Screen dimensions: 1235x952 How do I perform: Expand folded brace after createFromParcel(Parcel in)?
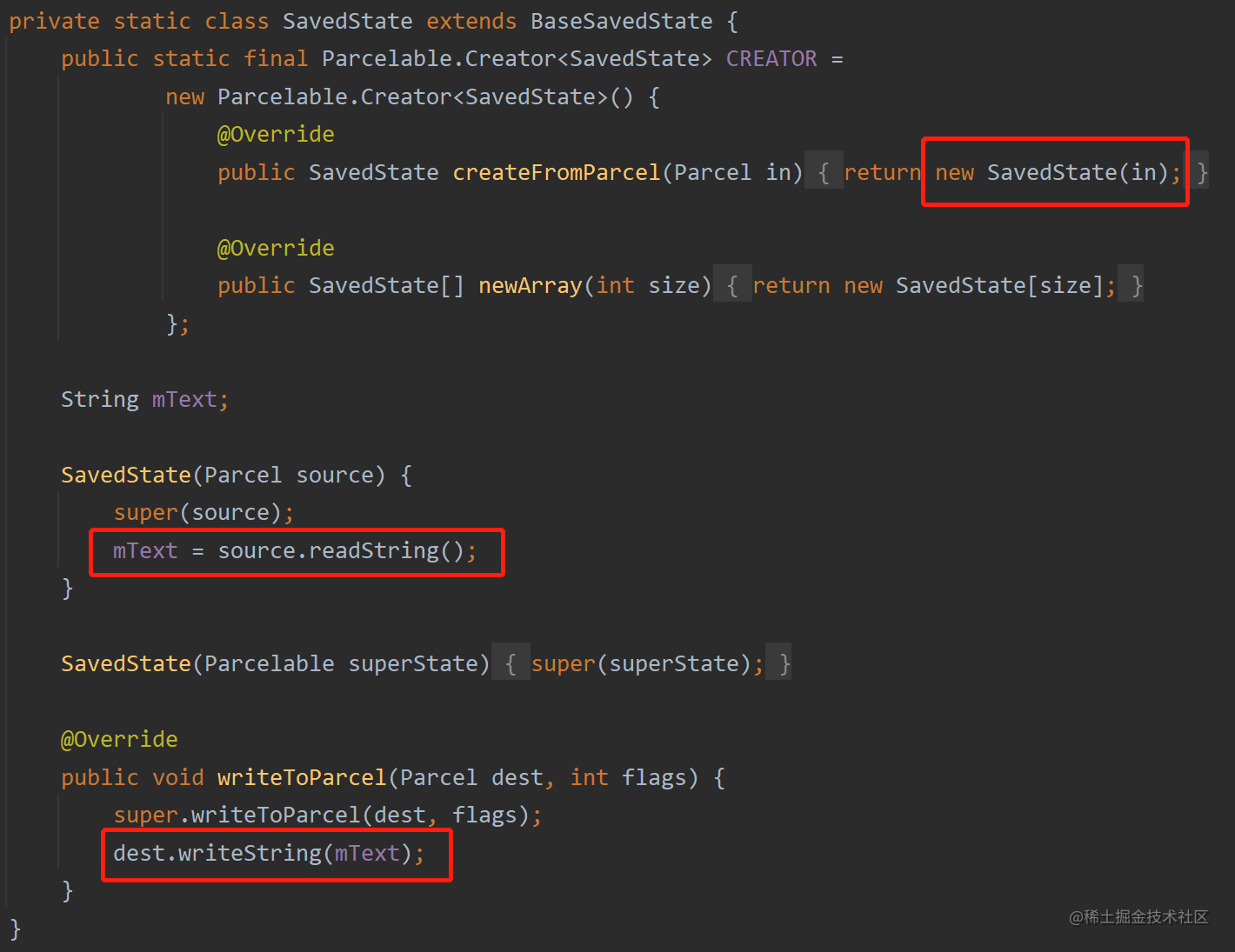point(823,173)
